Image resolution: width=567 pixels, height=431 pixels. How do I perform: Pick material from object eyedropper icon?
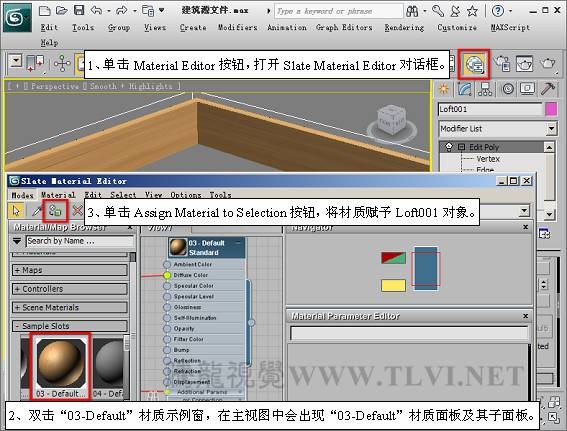[36, 210]
